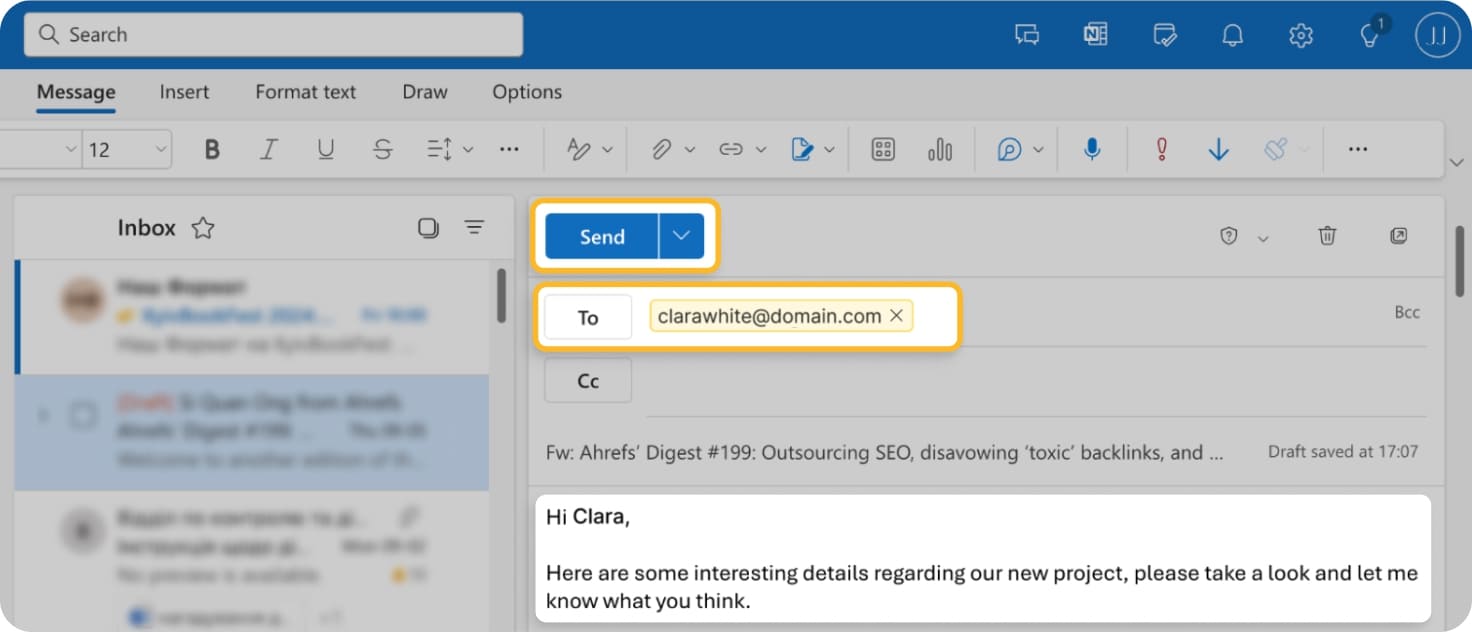This screenshot has height=632, width=1472.
Task: Open Copilot in the message toolbar
Action: click(x=1009, y=148)
